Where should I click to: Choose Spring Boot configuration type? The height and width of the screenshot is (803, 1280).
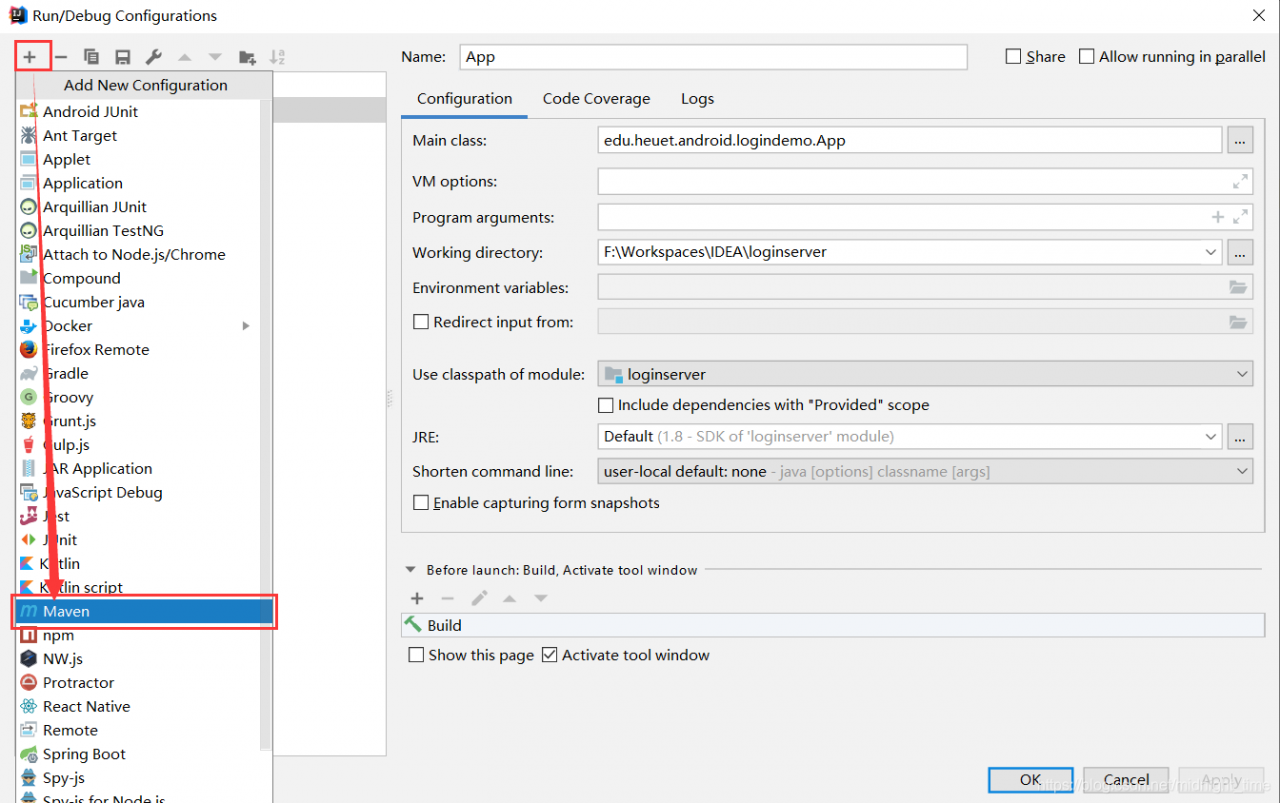coord(138,755)
